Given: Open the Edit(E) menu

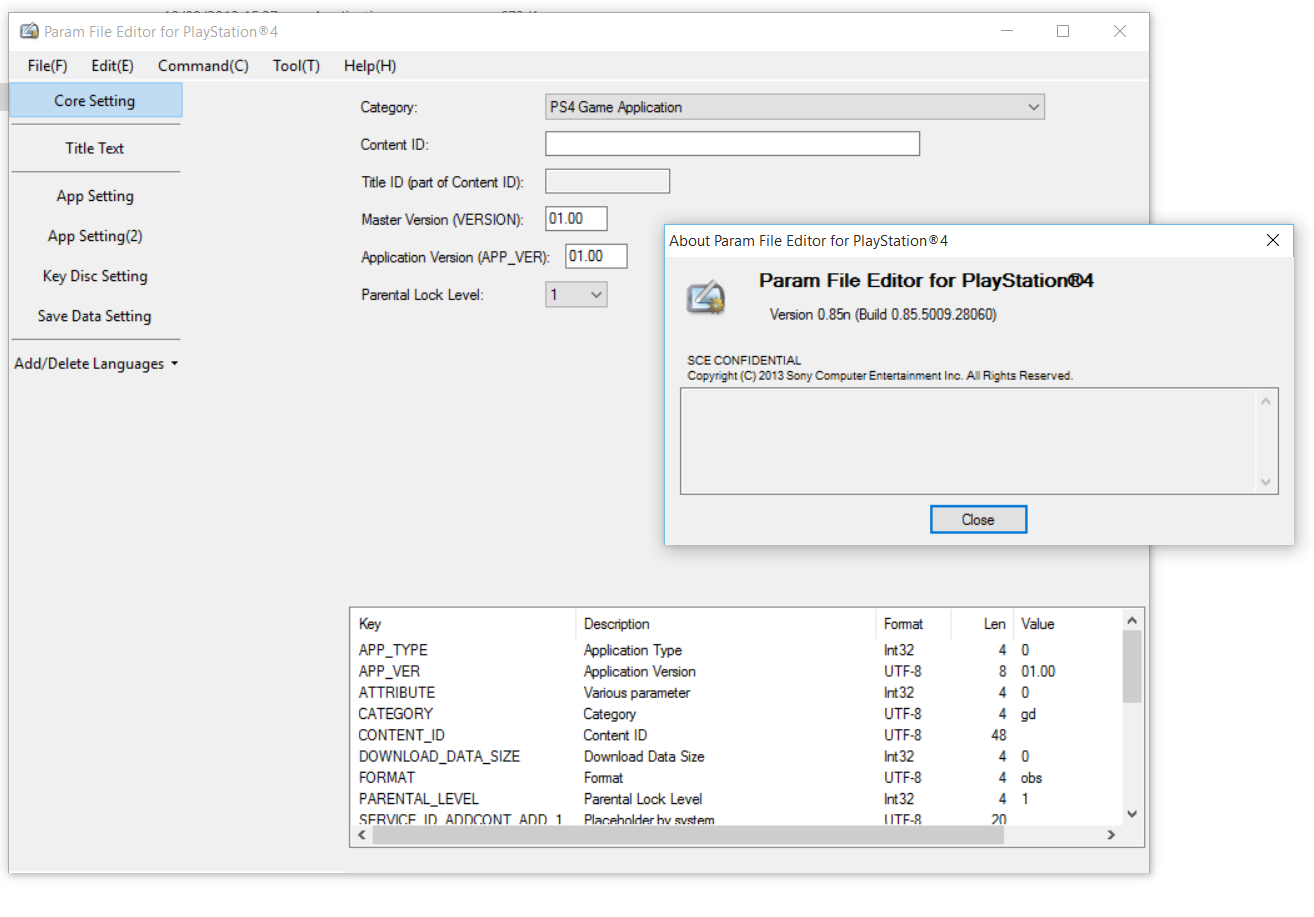Looking at the screenshot, I should pos(112,66).
